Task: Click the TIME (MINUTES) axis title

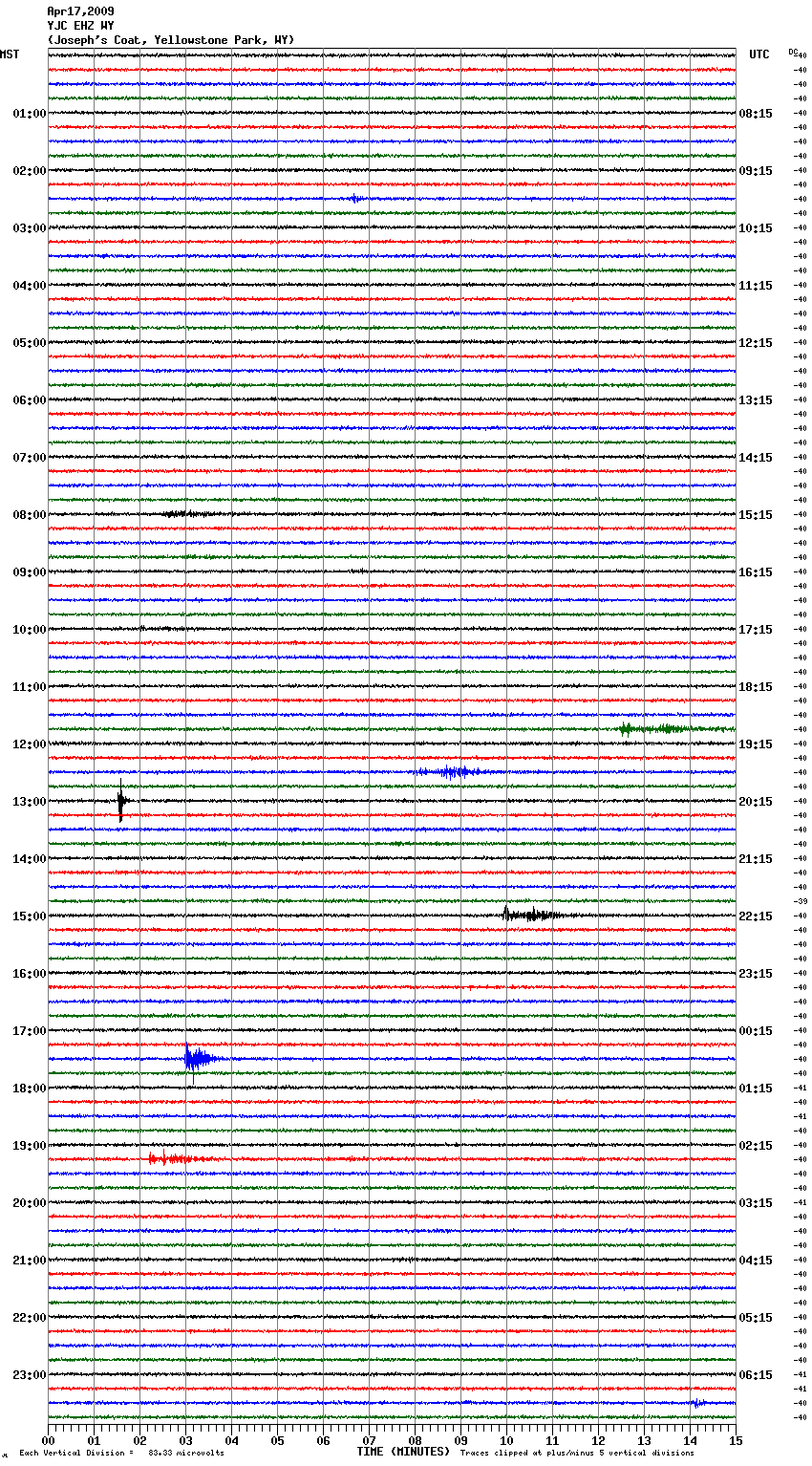Action: [403, 1452]
